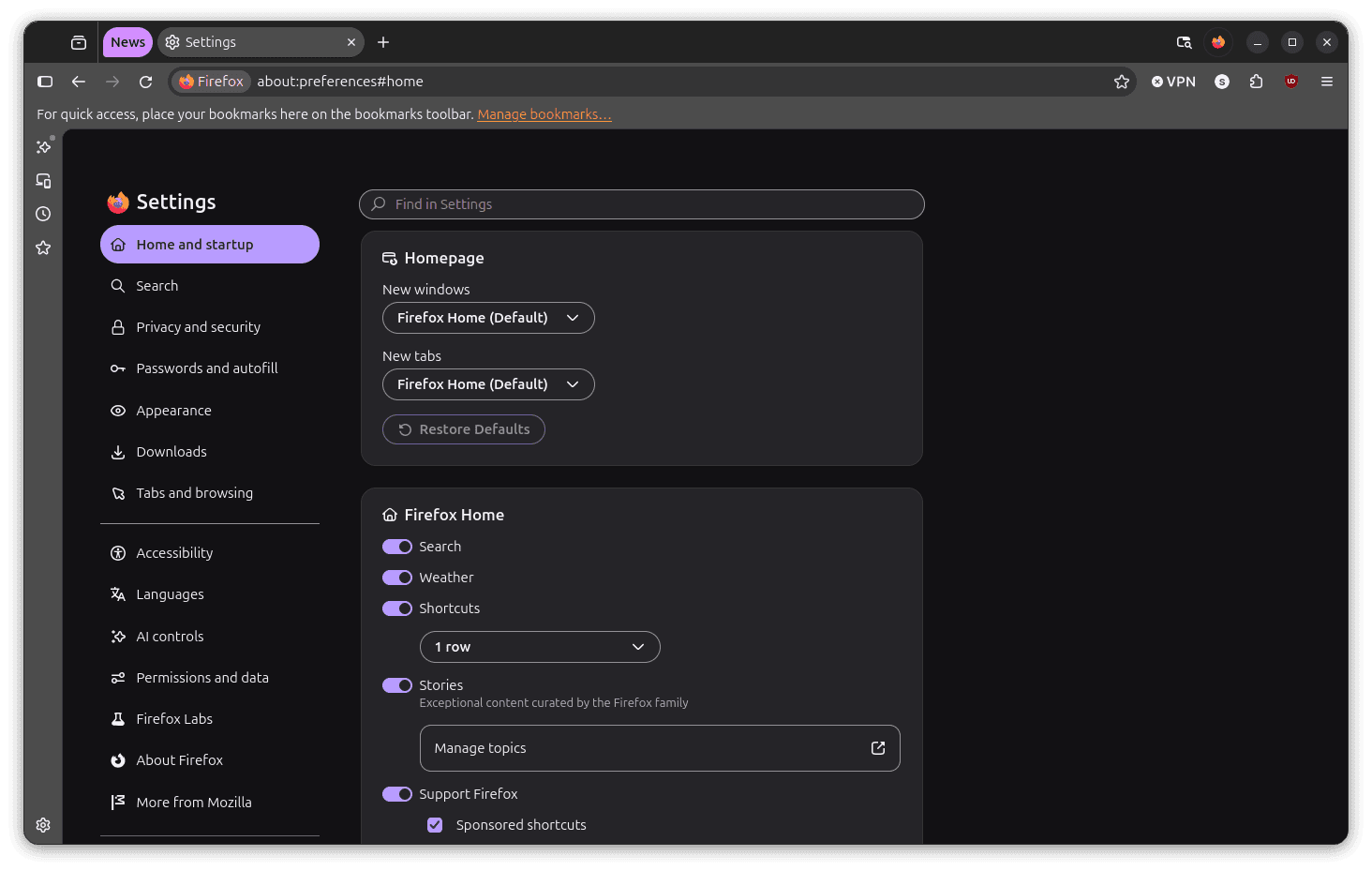Close the Settings tab
The image size is (1372, 871).
click(x=351, y=42)
